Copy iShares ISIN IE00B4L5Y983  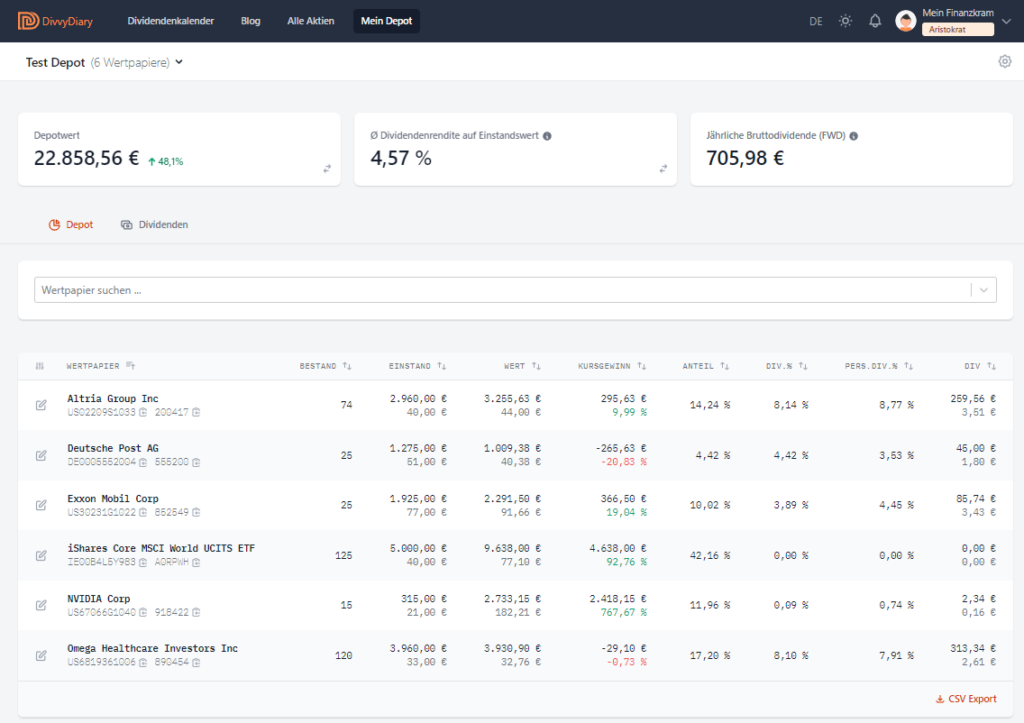coord(143,562)
